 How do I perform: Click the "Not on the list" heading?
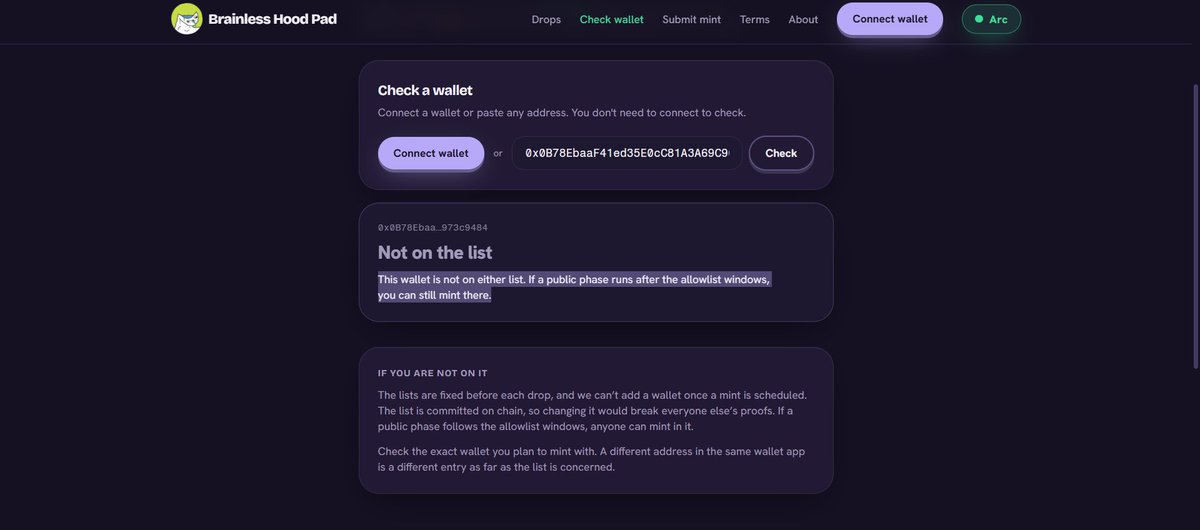[435, 253]
